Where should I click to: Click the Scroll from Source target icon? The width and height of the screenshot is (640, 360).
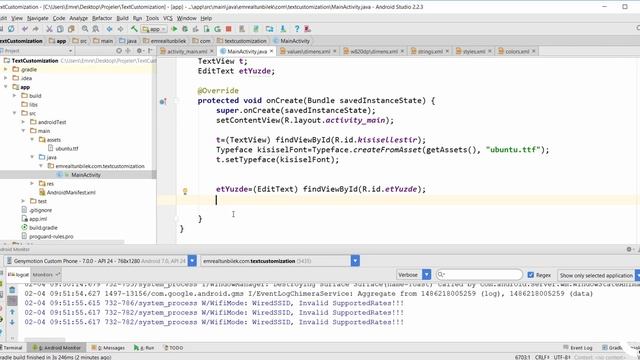coord(119,51)
